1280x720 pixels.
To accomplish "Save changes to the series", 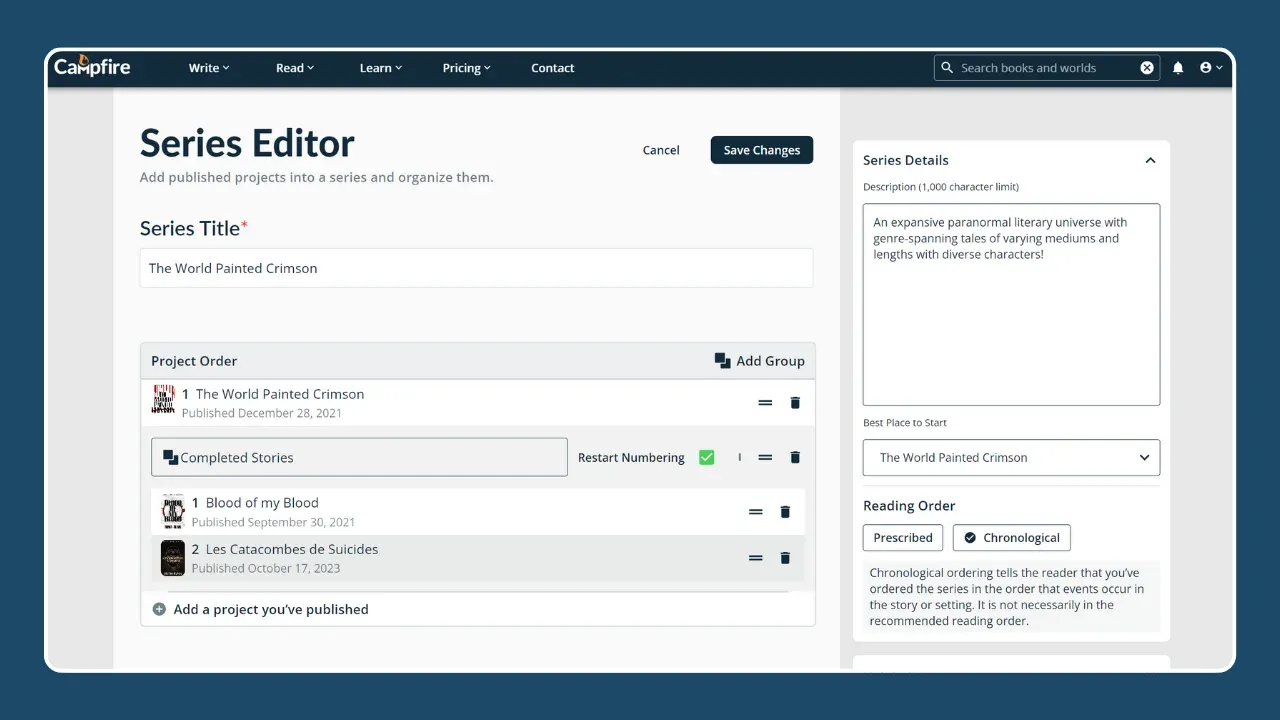I will [x=761, y=149].
